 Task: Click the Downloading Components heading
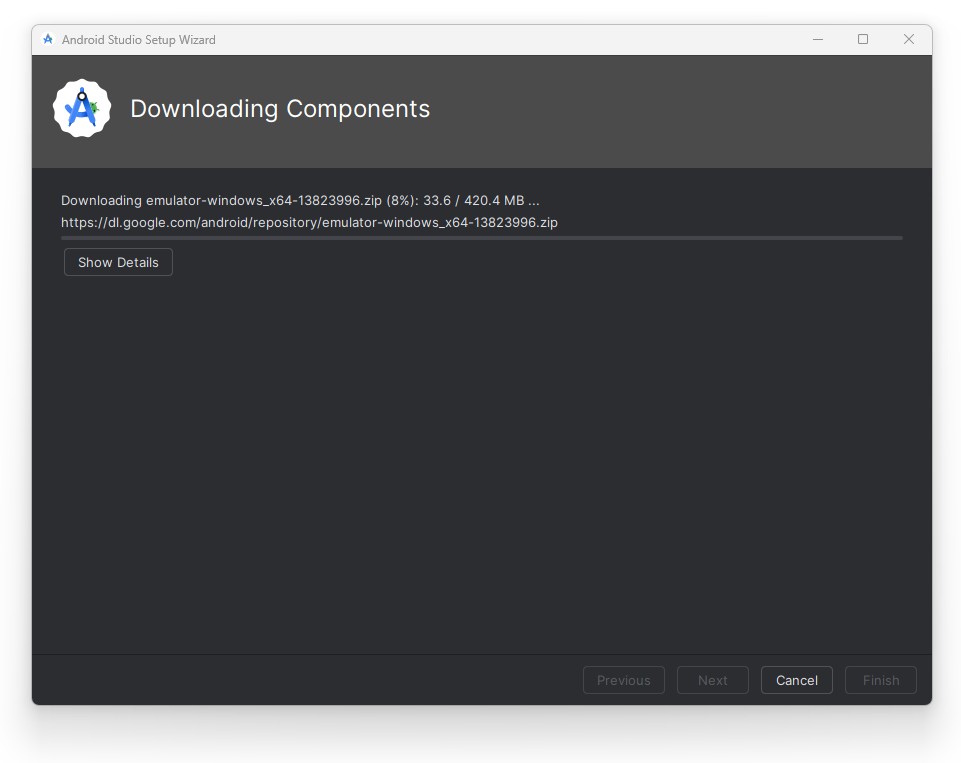(x=280, y=109)
